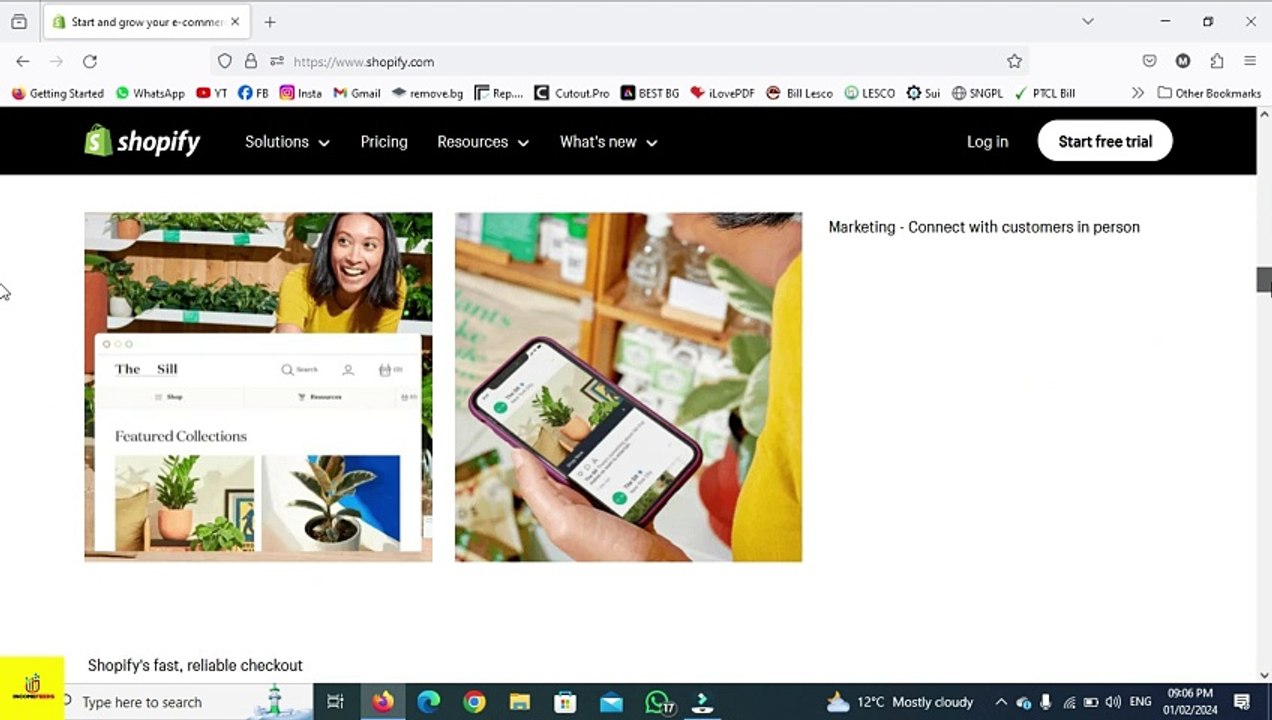Viewport: 1272px width, 720px height.
Task: Open remove.bg bookmark
Action: (x=428, y=93)
